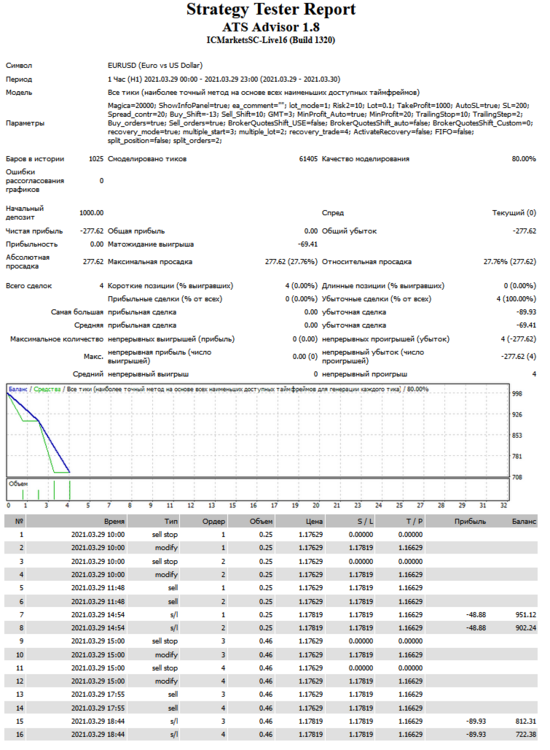Click the 'Ордер' column header
Screen dimensions: 550x750
click(213, 521)
